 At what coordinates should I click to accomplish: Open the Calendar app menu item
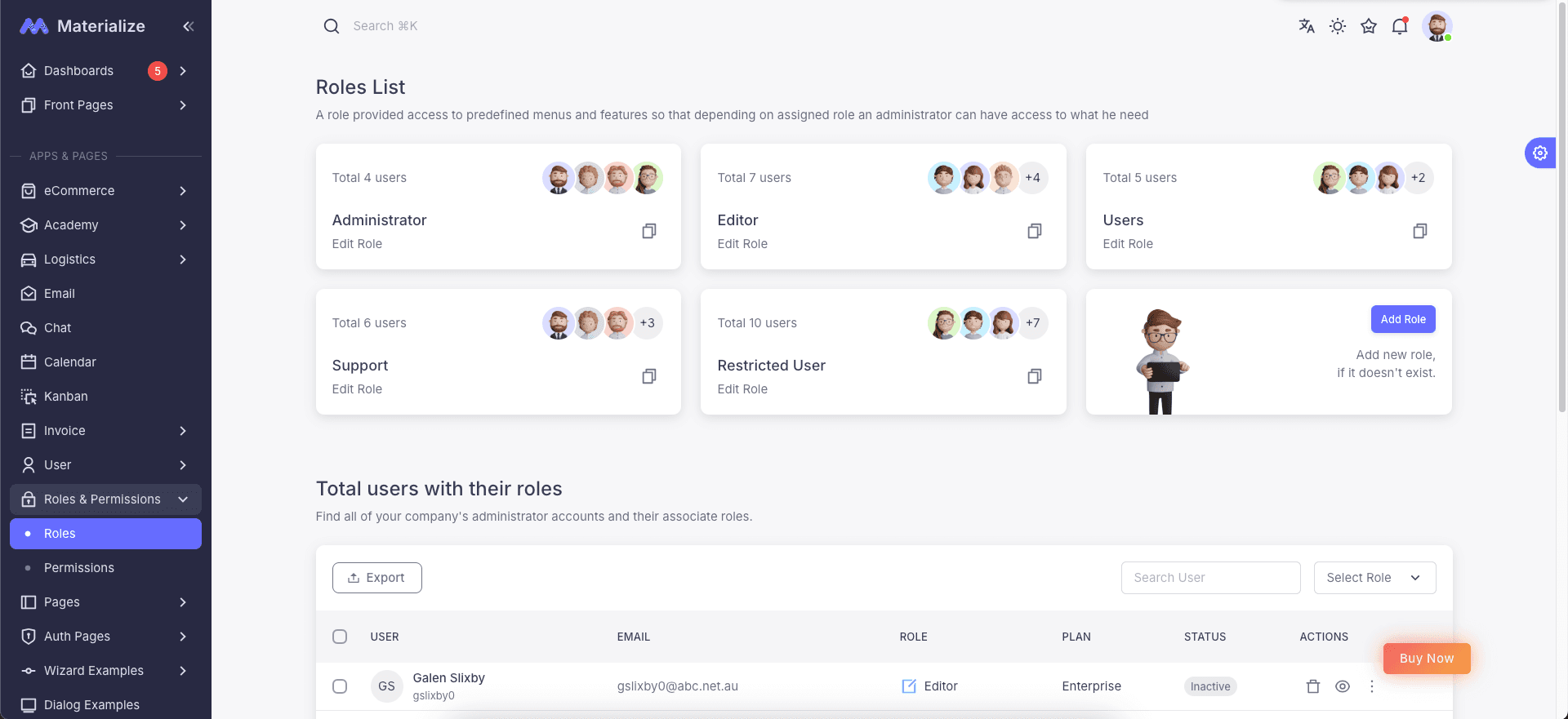(x=70, y=362)
